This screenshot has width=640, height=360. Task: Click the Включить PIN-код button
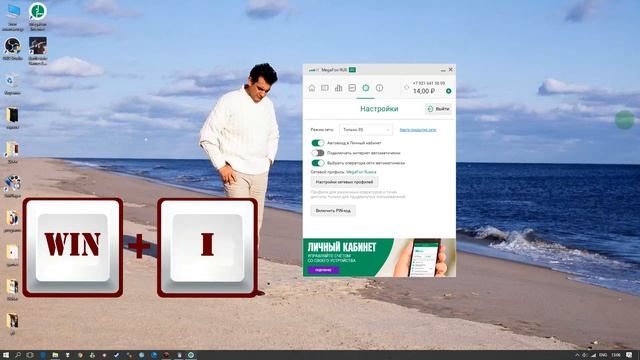[x=333, y=211]
